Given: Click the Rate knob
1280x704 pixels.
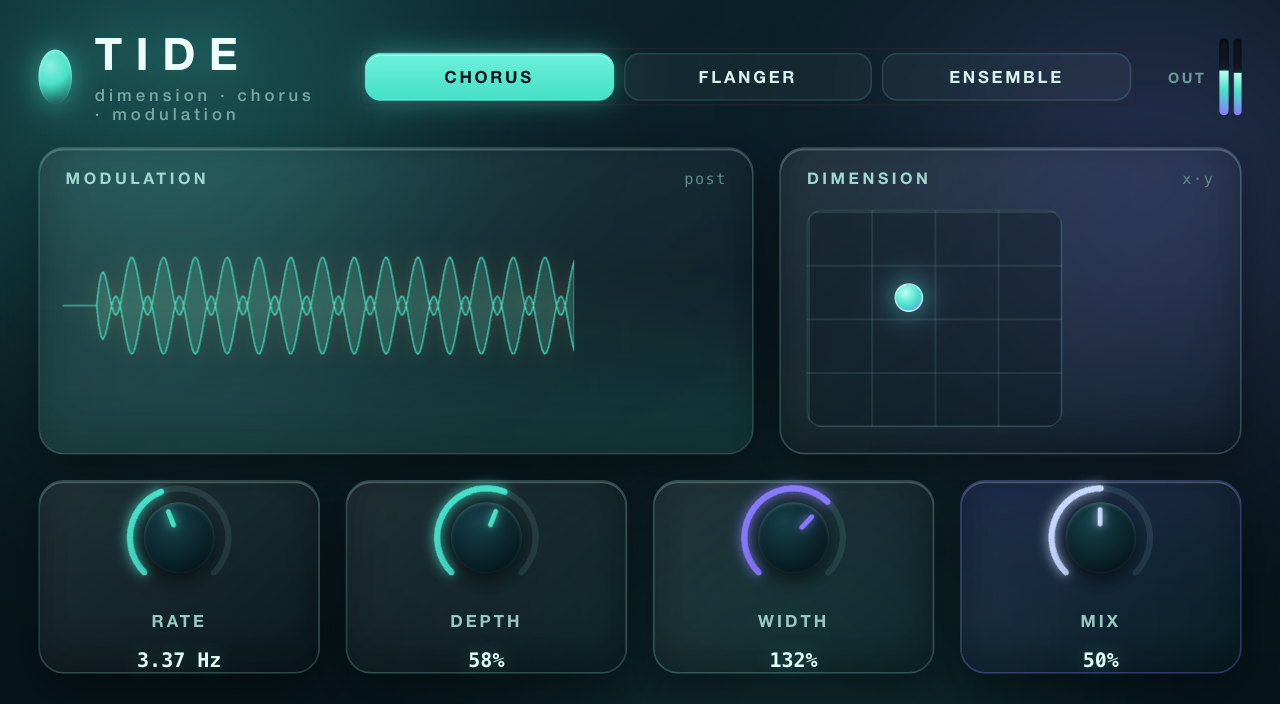Looking at the screenshot, I should click(x=179, y=537).
